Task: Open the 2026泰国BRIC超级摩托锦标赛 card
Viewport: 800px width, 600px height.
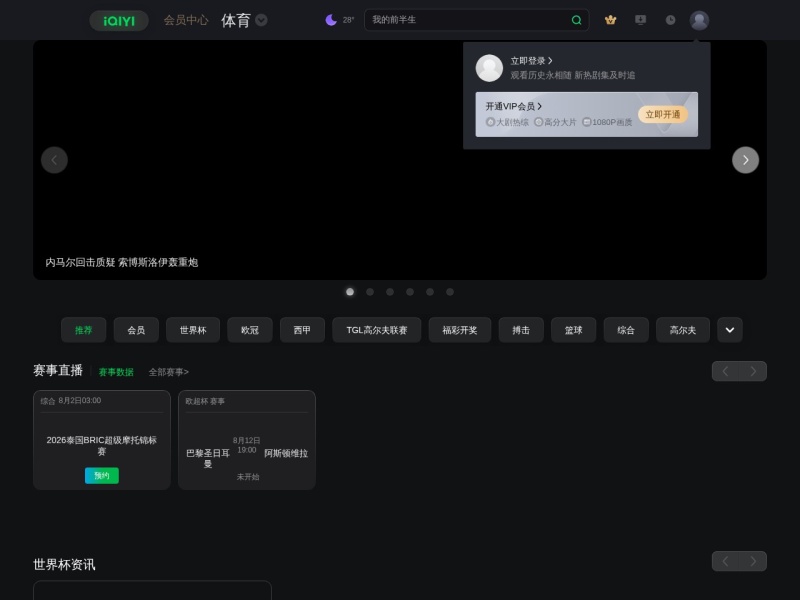Action: [102, 440]
